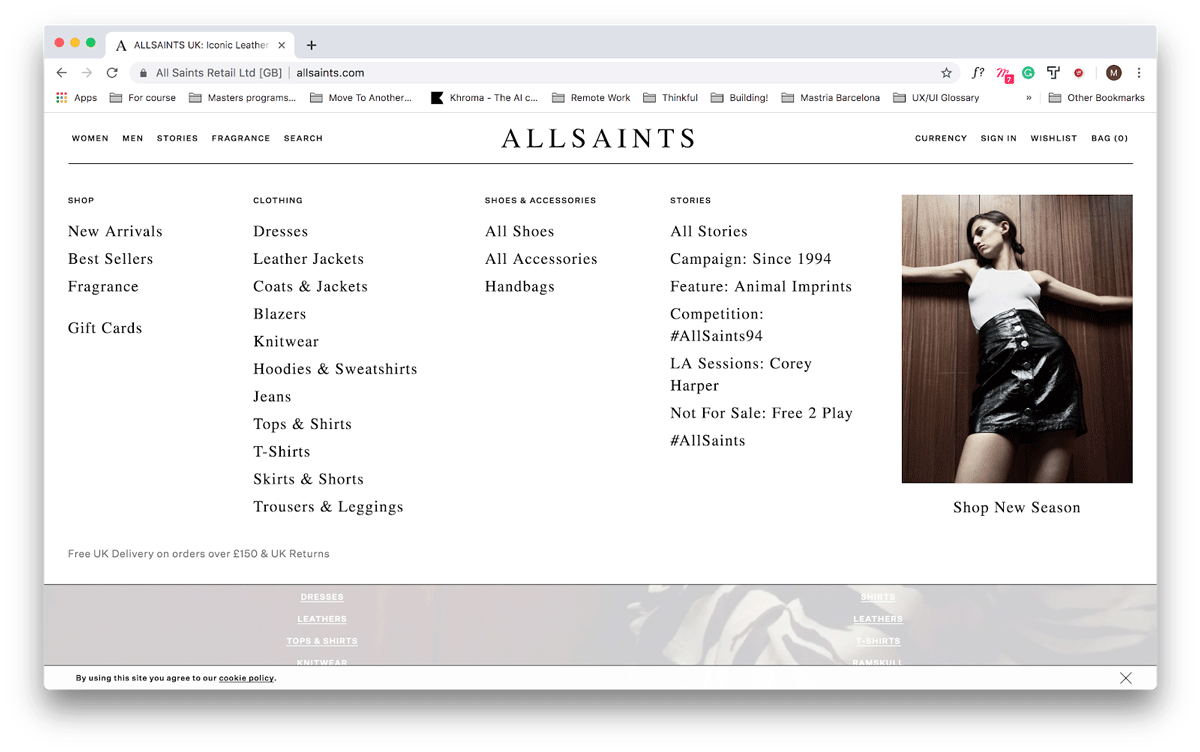
Task: Open the Khroma bookmark
Action: (485, 97)
